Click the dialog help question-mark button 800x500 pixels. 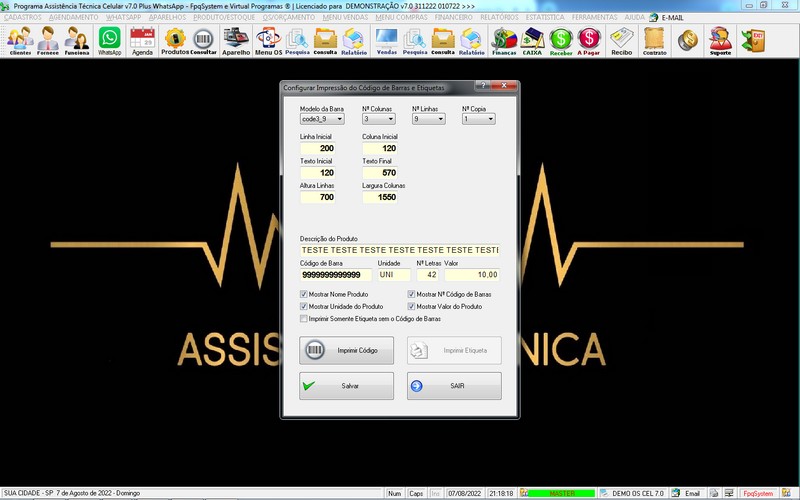[483, 86]
